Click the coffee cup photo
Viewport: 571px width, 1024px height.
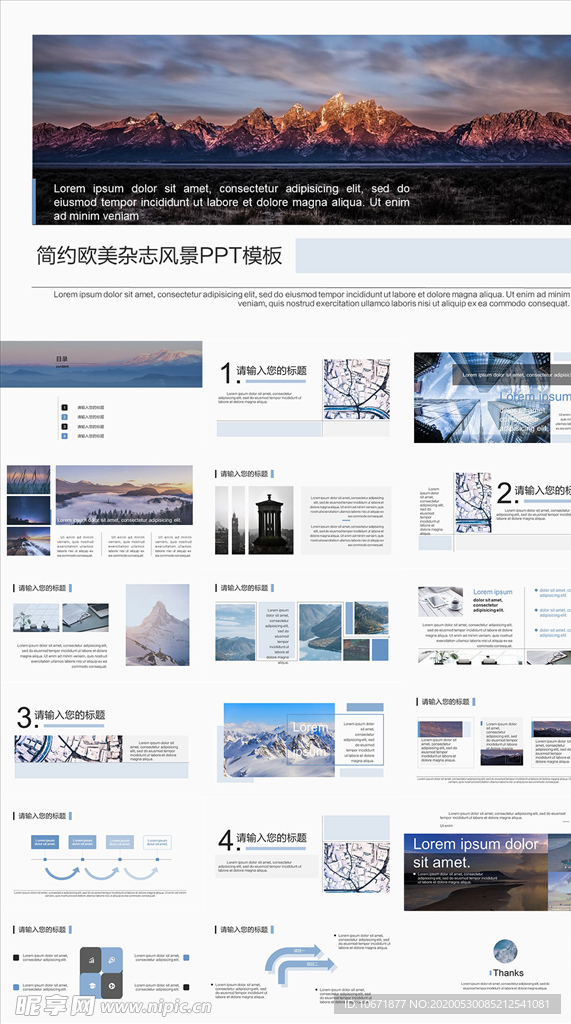pos(441,601)
